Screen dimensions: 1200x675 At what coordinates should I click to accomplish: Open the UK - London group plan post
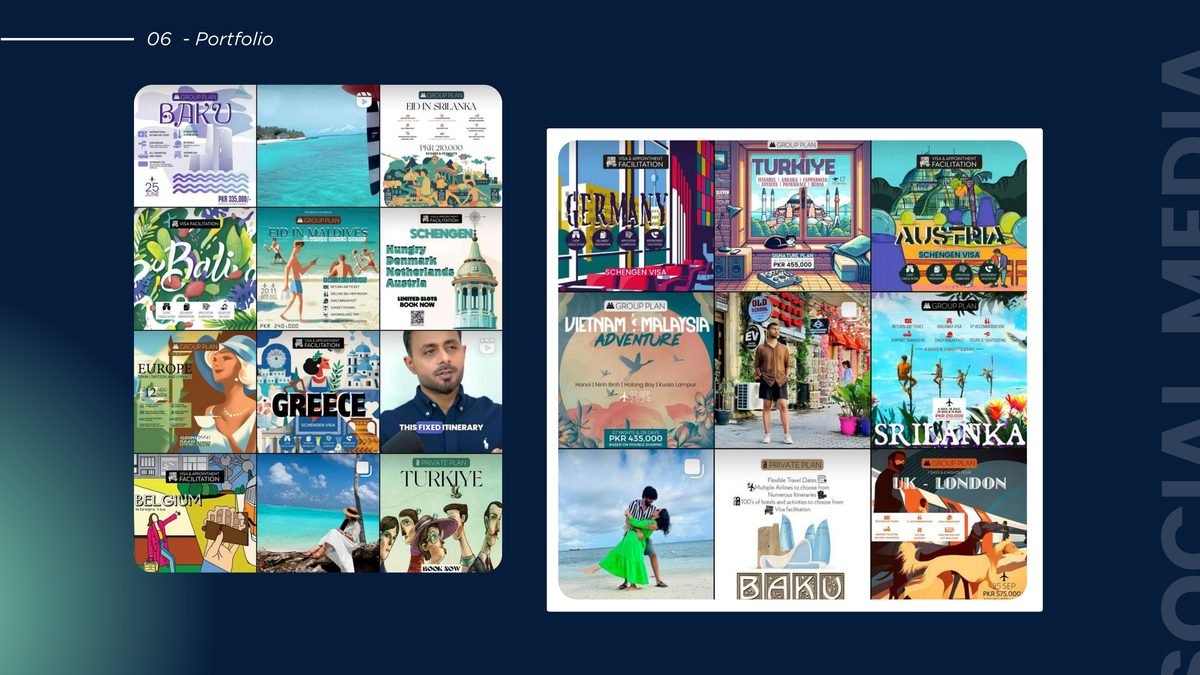click(x=949, y=524)
